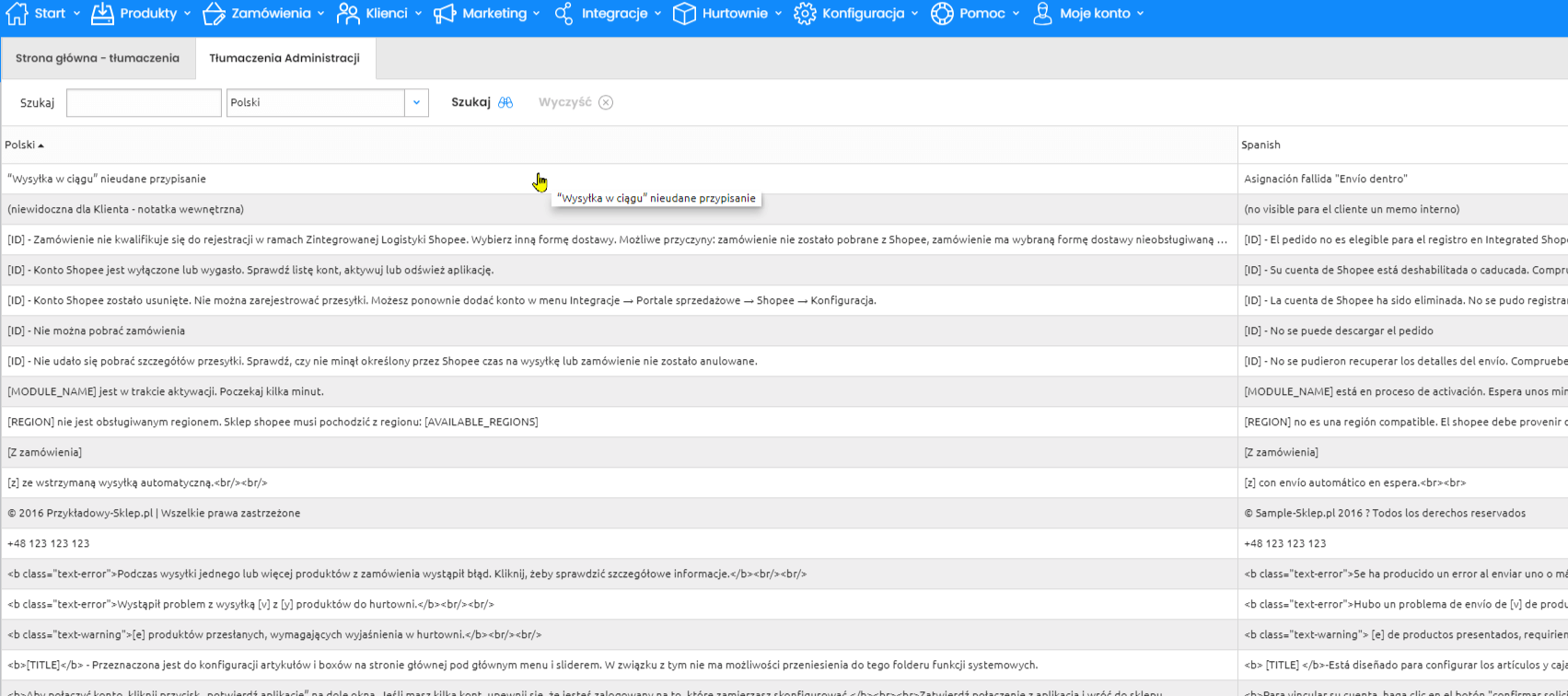Expand the Produkty menu chevron

click(x=188, y=14)
